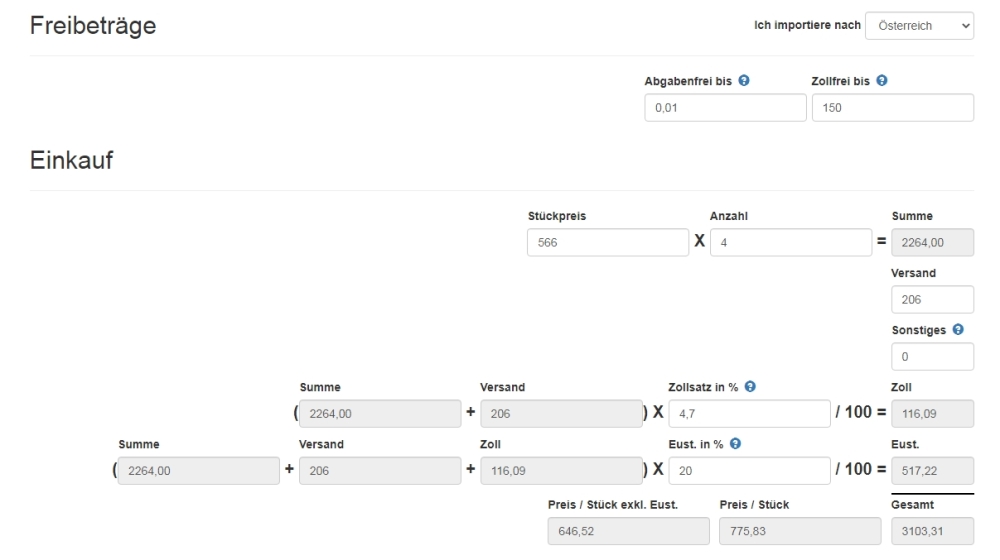Click the Anzahl quantity input field
This screenshot has height=560, width=1000.
(791, 242)
